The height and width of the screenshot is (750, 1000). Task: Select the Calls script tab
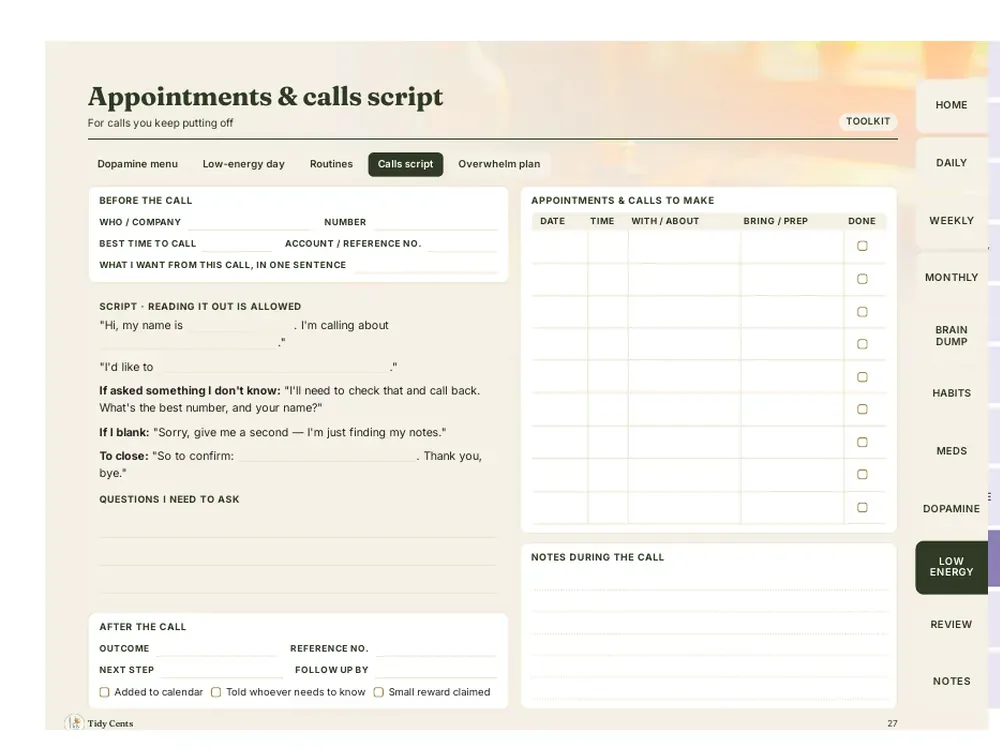[x=406, y=164]
